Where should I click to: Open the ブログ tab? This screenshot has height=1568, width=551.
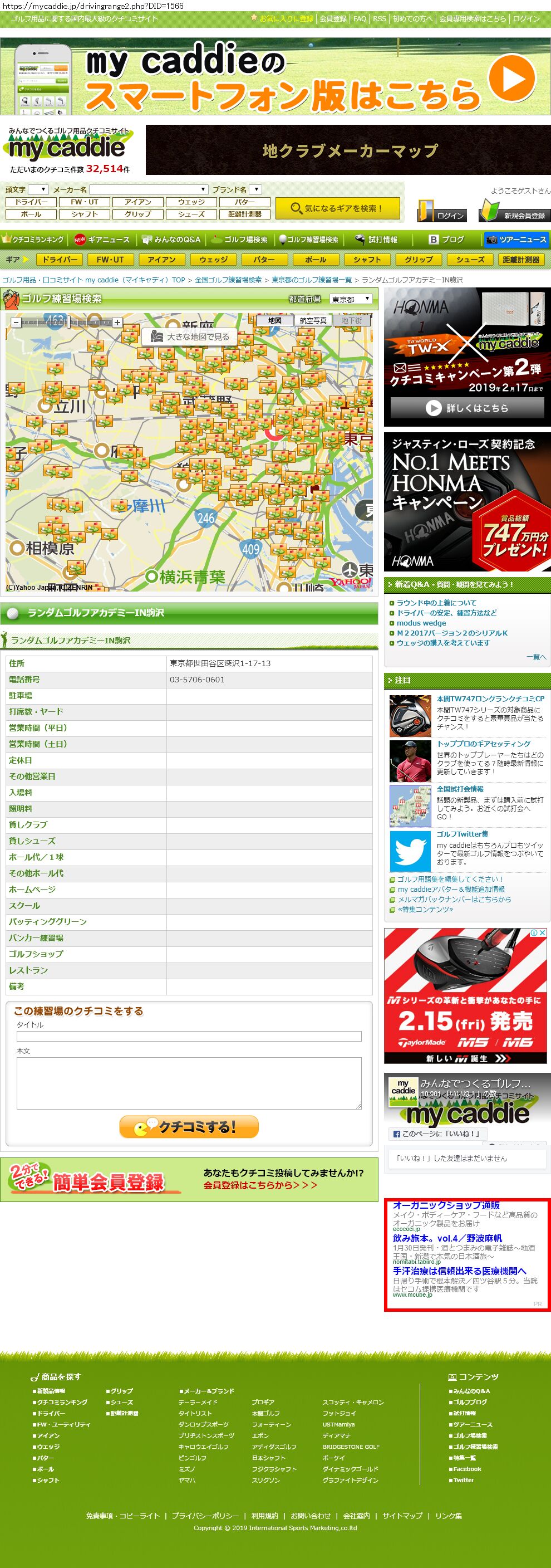pyautogui.click(x=446, y=240)
